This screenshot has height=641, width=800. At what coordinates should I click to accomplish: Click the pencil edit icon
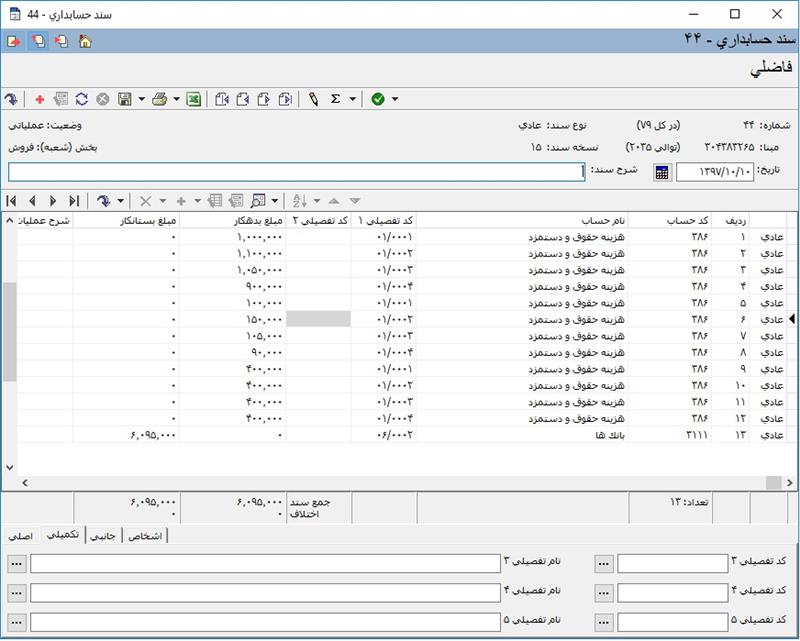coord(313,99)
